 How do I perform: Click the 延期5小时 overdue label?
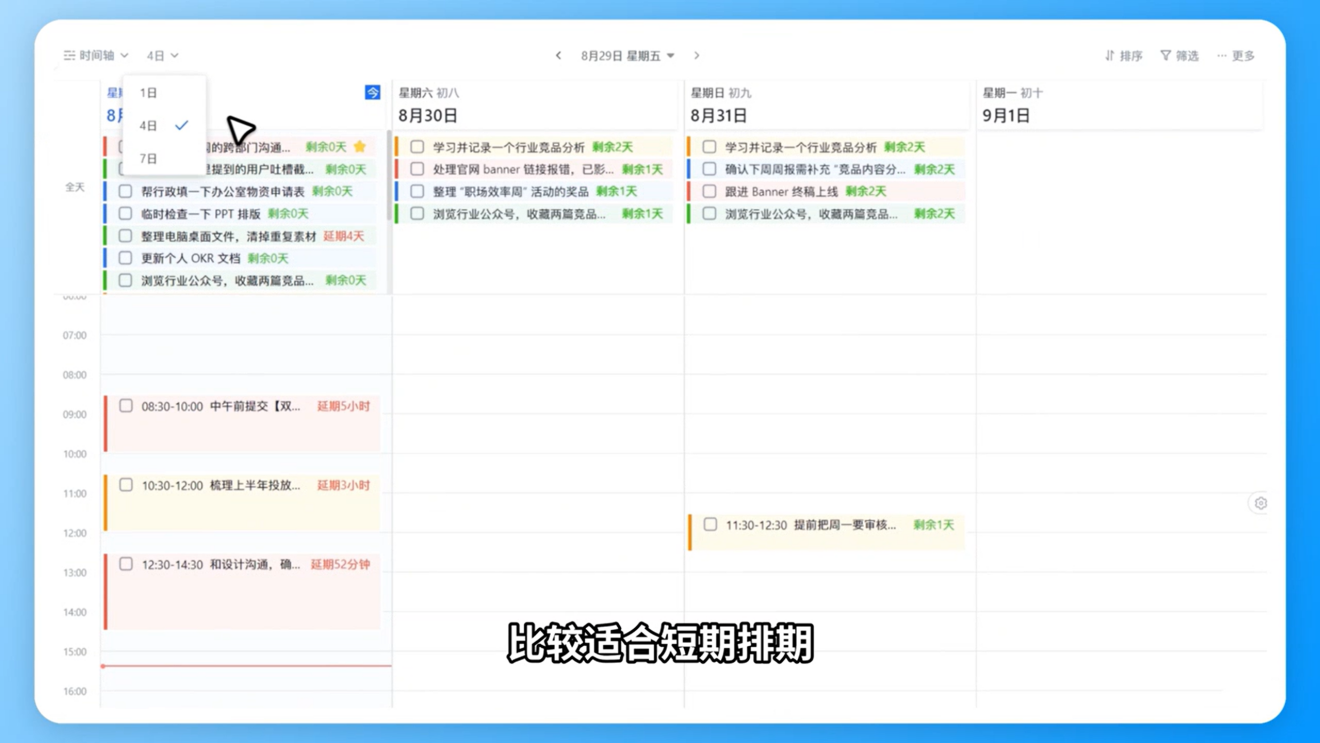point(343,406)
